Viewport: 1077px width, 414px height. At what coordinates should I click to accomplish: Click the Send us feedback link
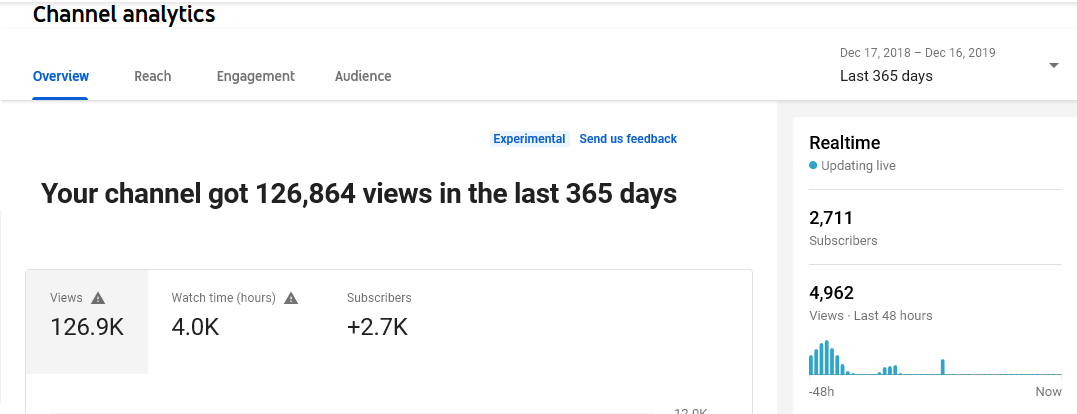point(628,139)
